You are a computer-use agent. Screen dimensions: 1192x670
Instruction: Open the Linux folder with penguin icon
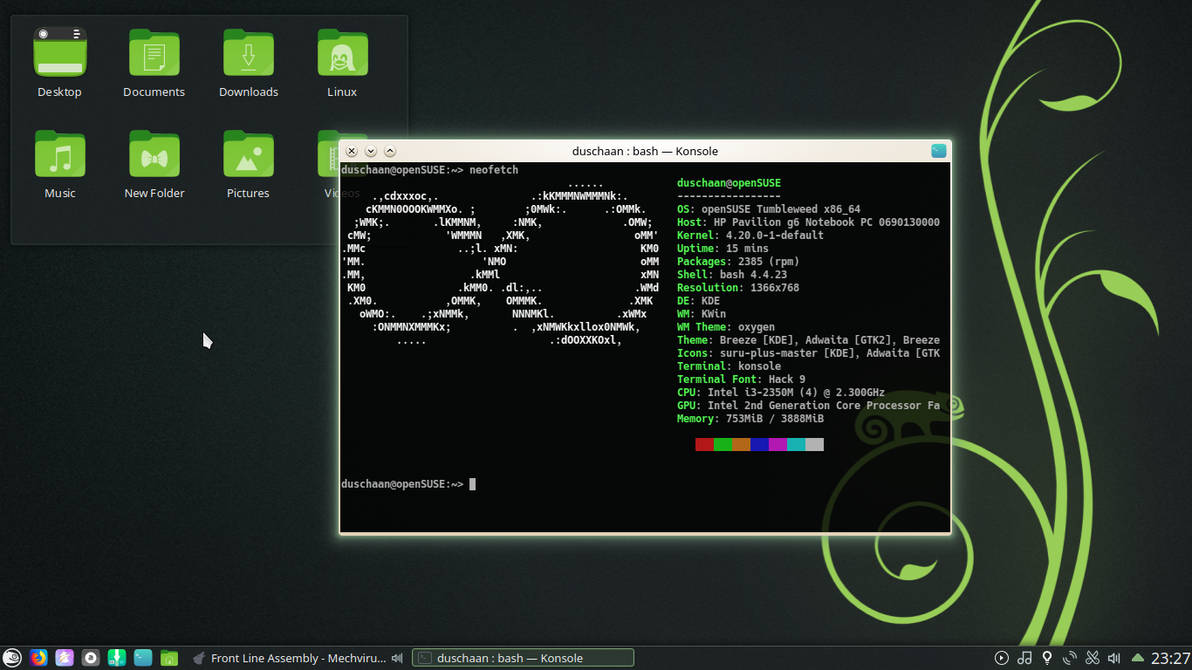point(342,53)
